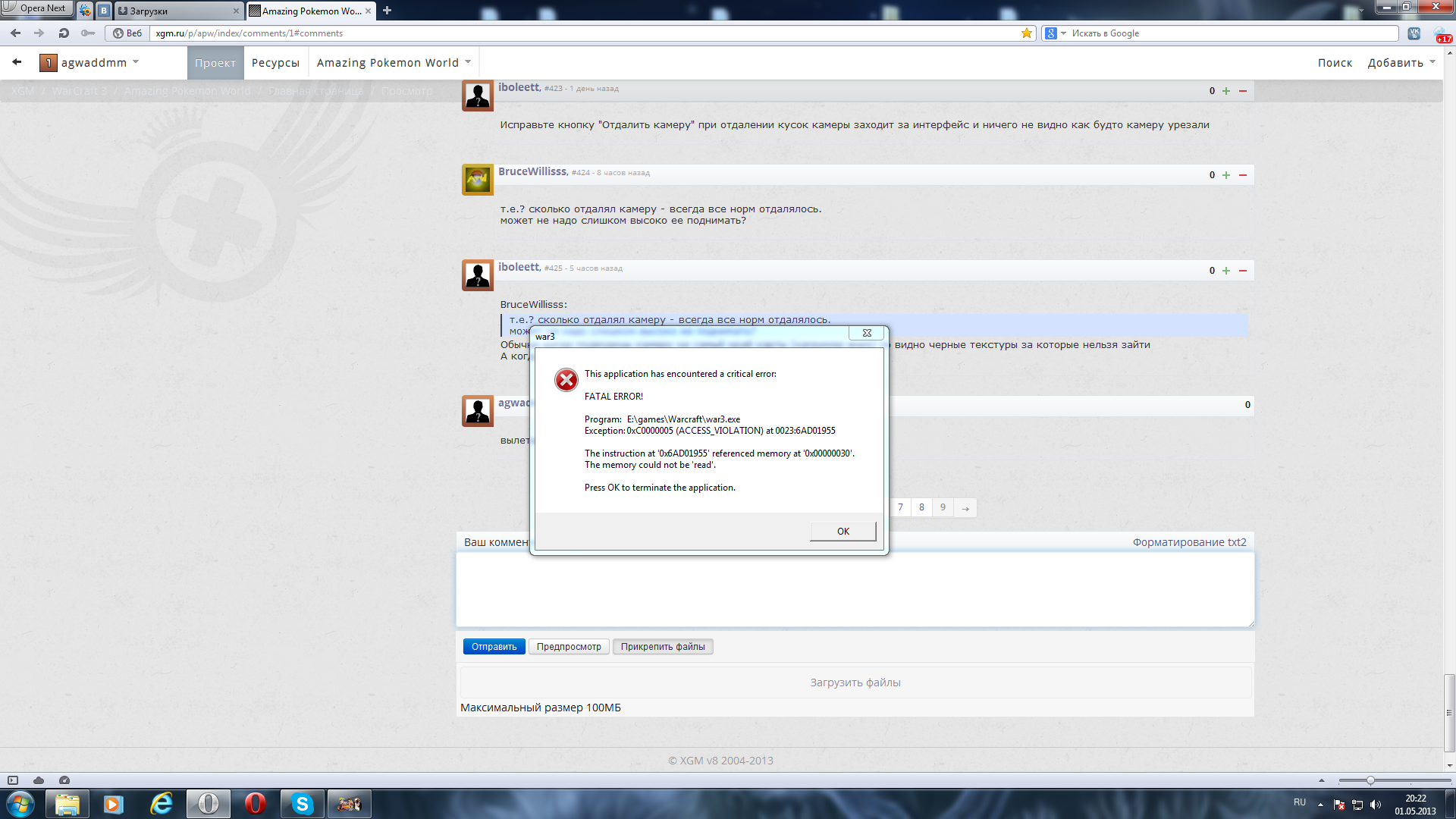1456x819 pixels.
Task: Downvote comment #424 by BruceWillisss
Action: (1242, 175)
